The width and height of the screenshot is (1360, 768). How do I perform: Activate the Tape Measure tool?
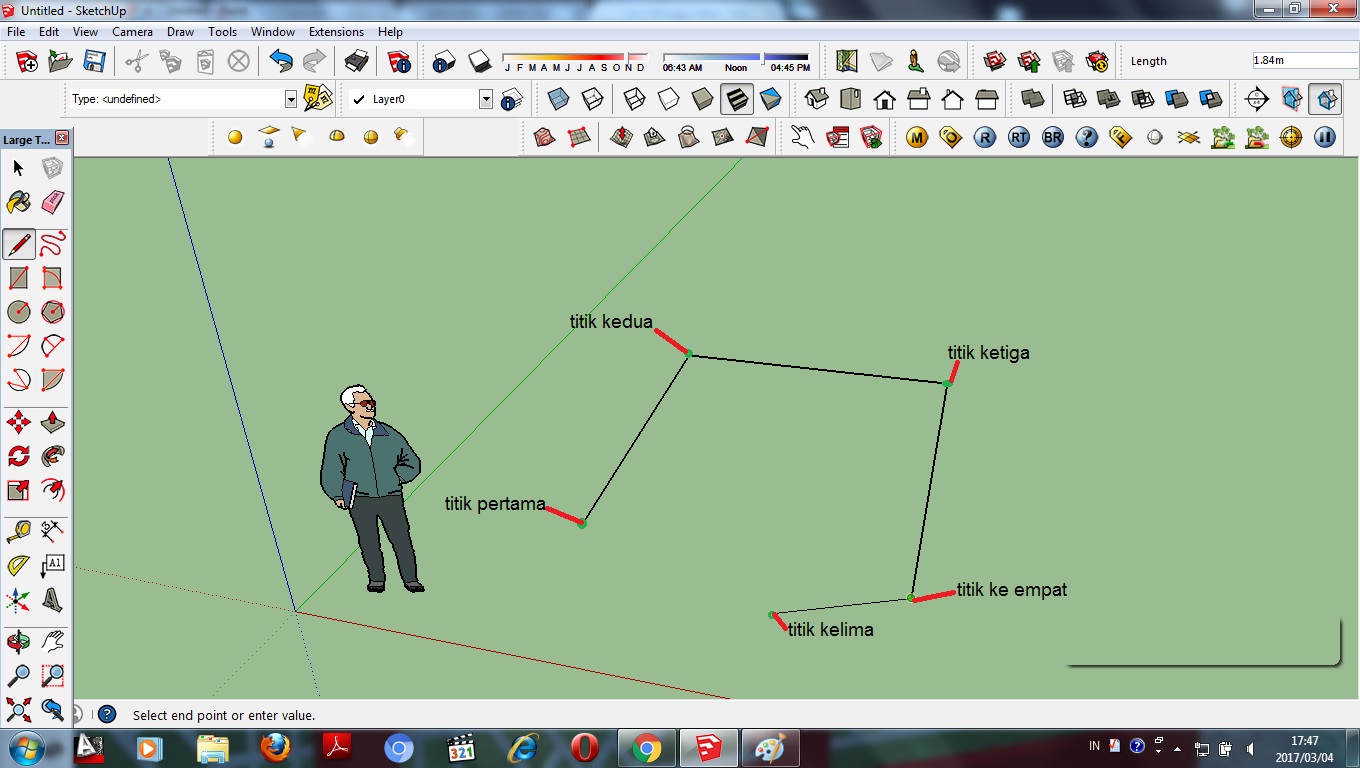click(17, 530)
